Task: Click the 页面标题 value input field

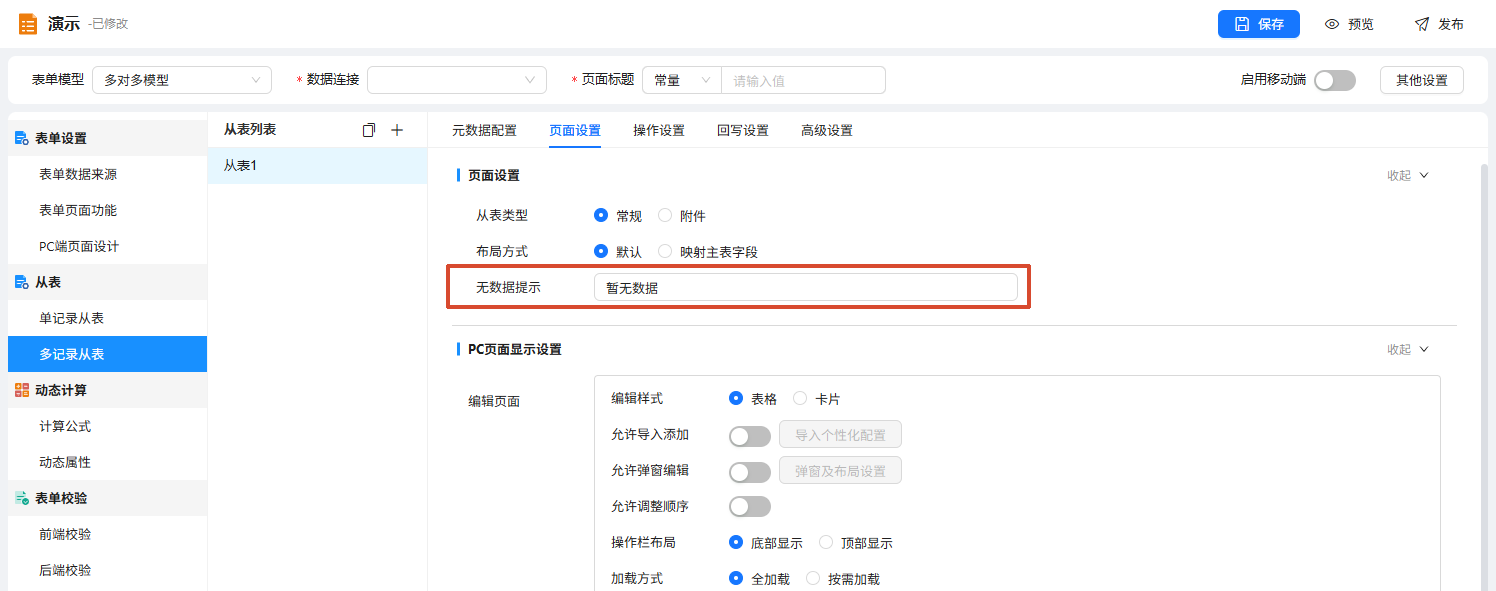Action: pos(803,80)
